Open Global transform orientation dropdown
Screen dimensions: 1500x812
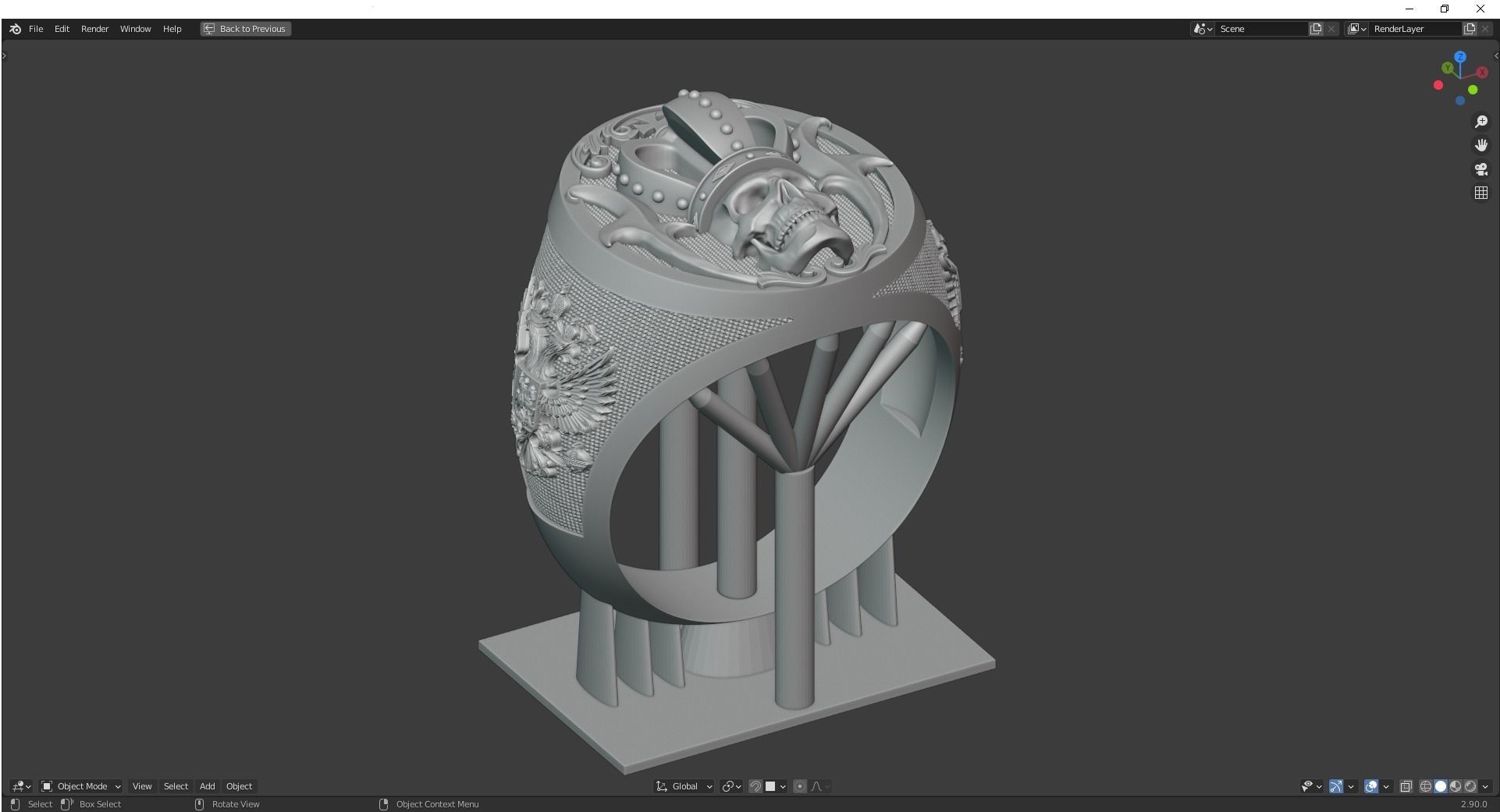684,786
